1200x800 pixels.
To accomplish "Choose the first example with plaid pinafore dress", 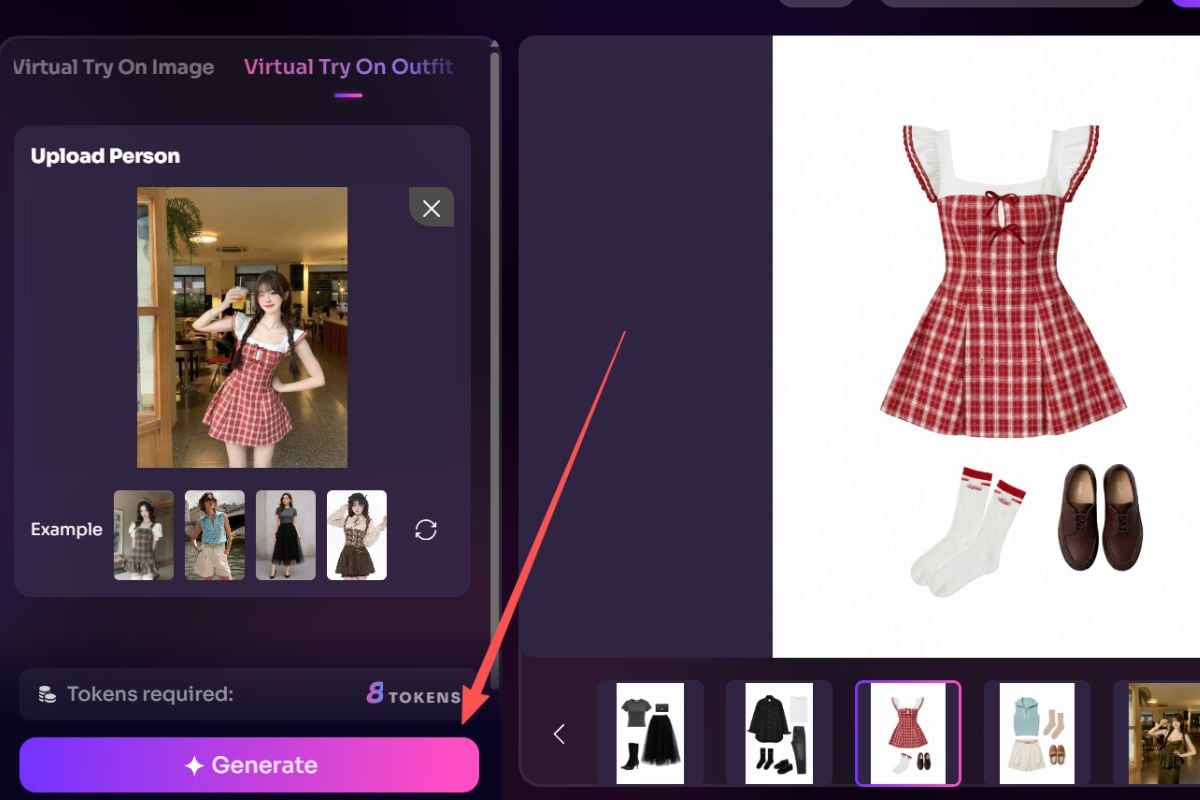I will click(x=144, y=535).
